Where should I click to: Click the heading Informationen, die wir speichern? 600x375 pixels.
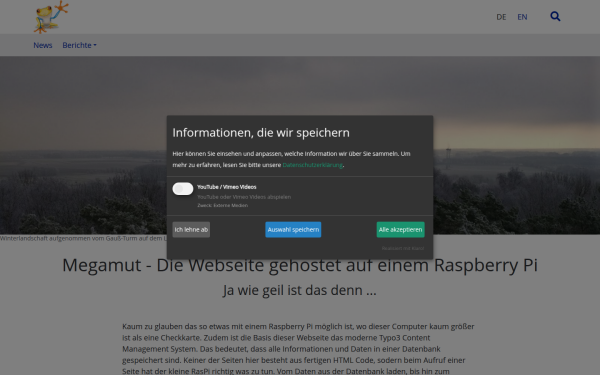click(261, 133)
